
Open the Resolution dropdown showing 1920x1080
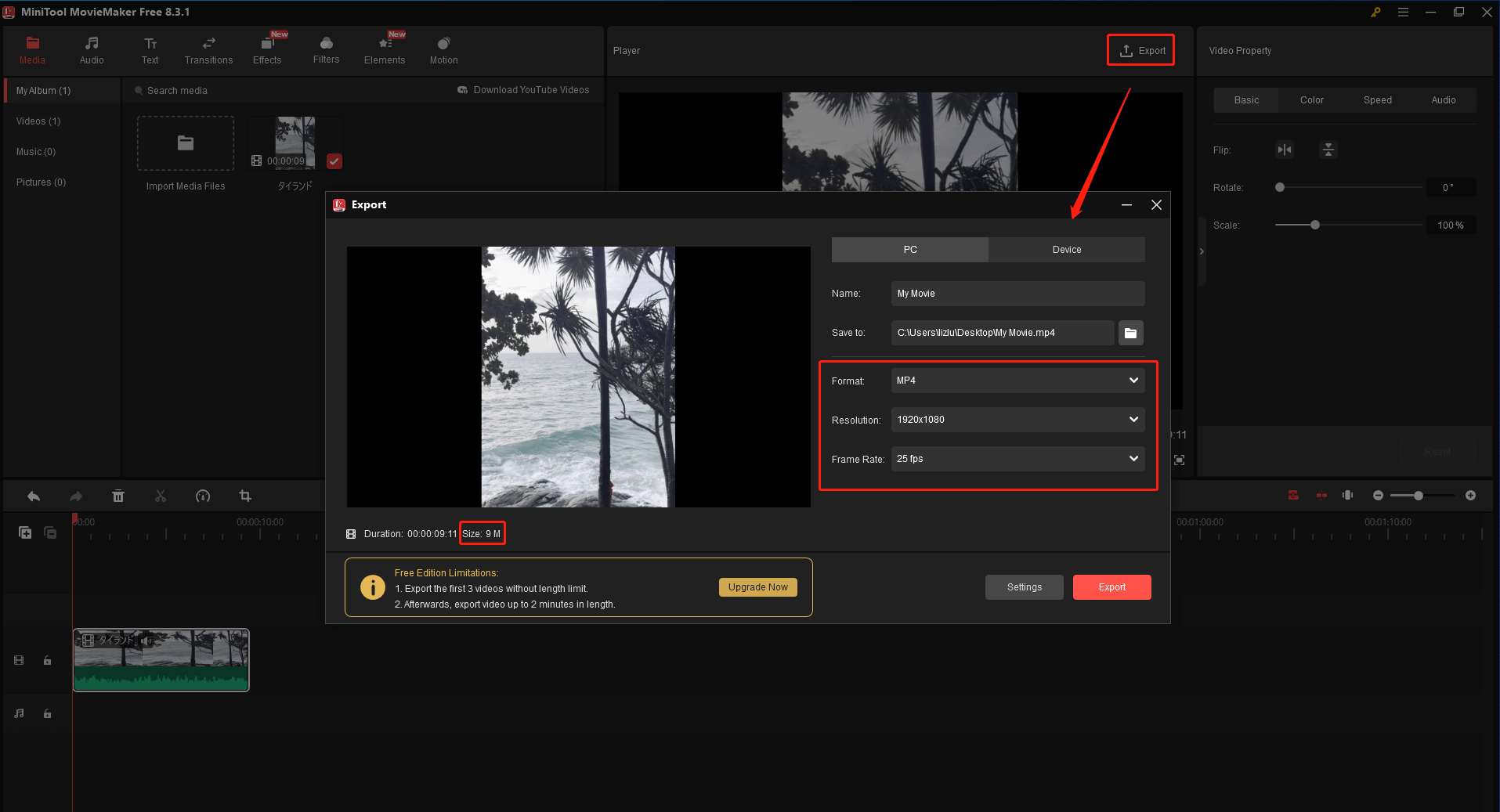1017,420
